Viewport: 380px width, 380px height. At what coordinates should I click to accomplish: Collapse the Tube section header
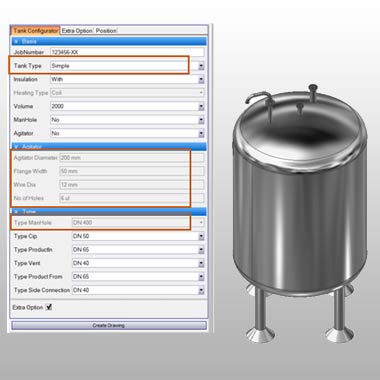pyautogui.click(x=109, y=211)
